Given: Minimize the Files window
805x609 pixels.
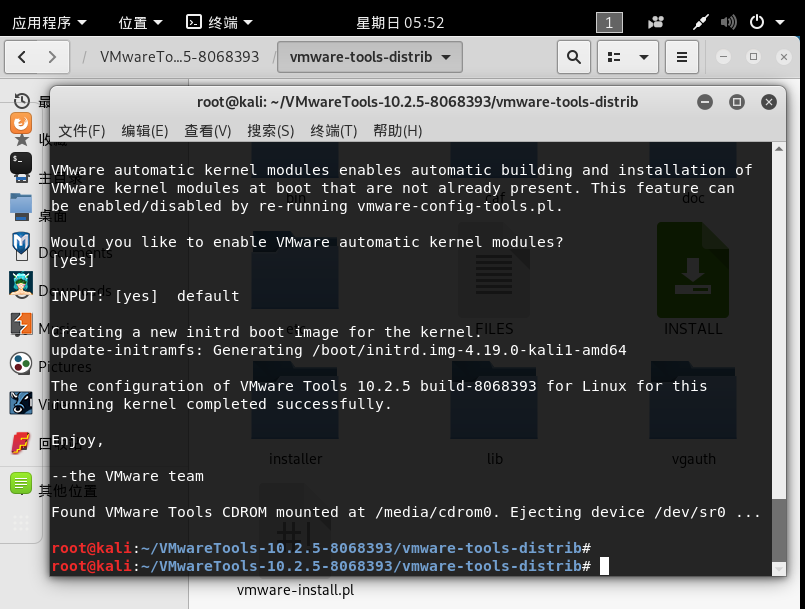Looking at the screenshot, I should (723, 56).
